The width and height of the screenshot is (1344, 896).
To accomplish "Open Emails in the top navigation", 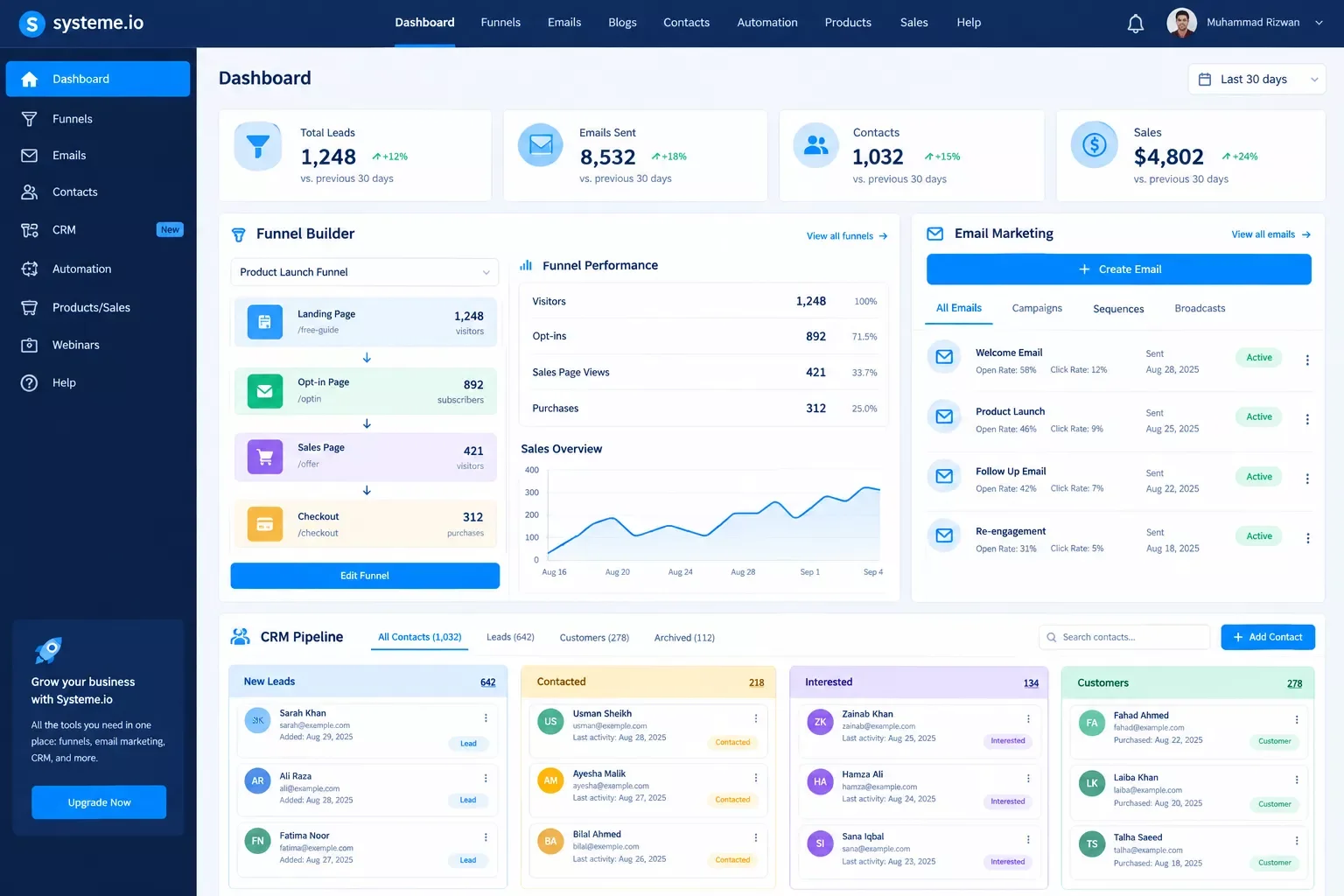I will pos(564,23).
